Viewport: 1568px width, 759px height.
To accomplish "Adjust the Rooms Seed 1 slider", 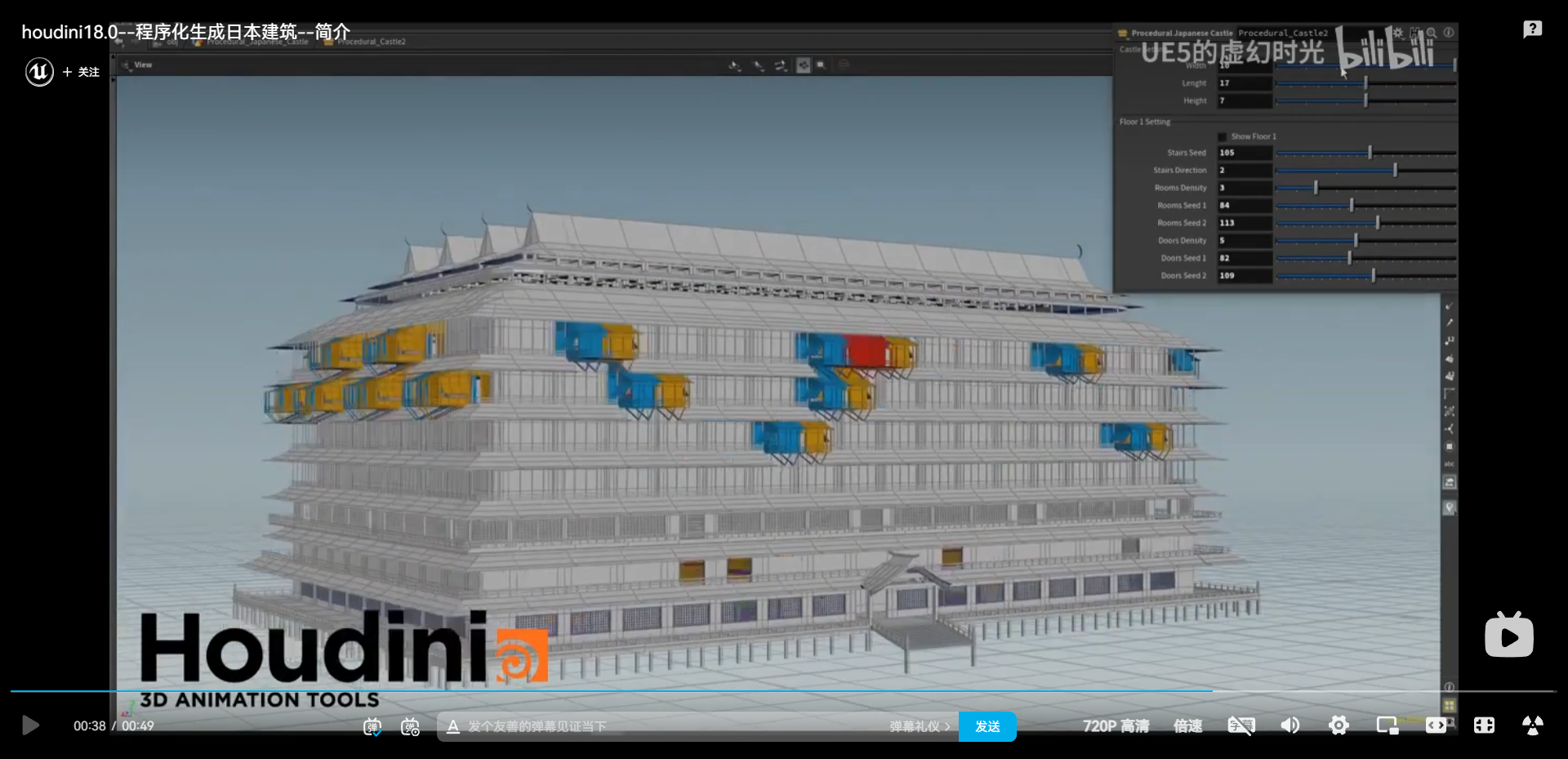I will pos(1365,205).
